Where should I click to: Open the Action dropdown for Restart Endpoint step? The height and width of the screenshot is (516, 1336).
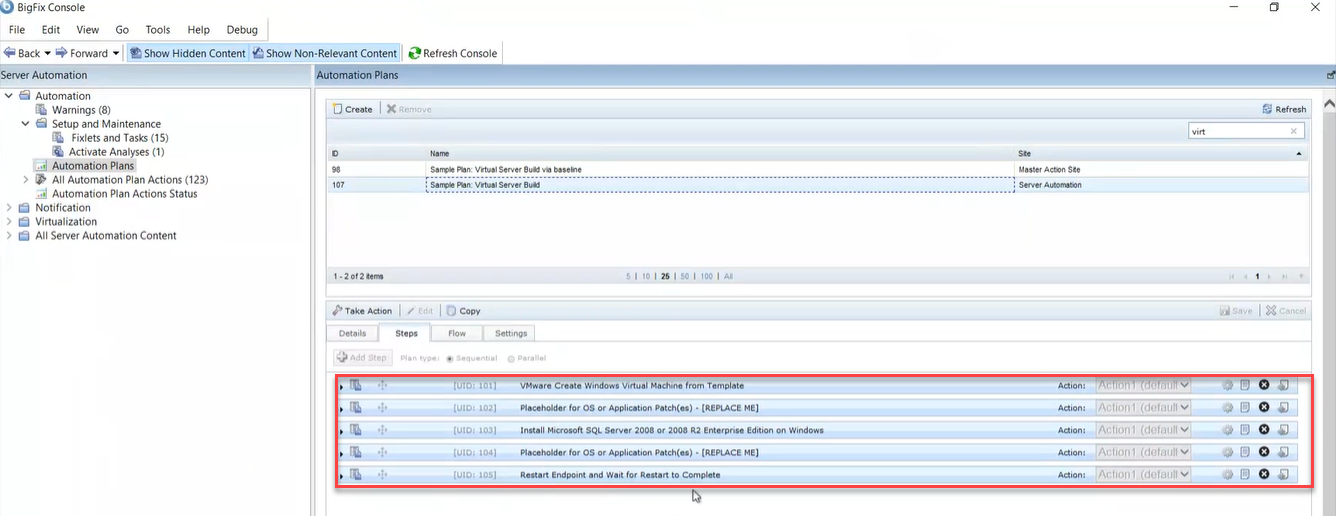click(x=1144, y=475)
